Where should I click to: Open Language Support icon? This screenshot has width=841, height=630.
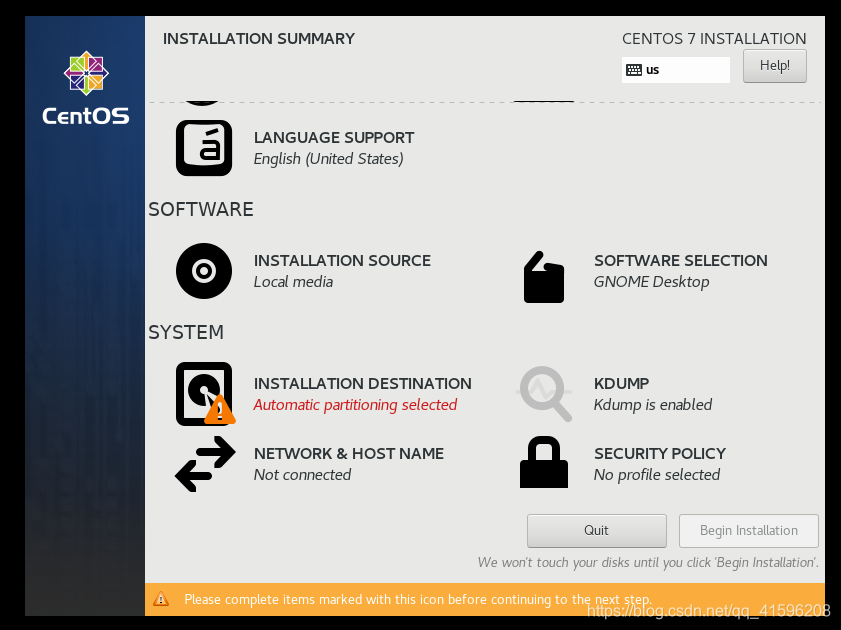[x=204, y=148]
